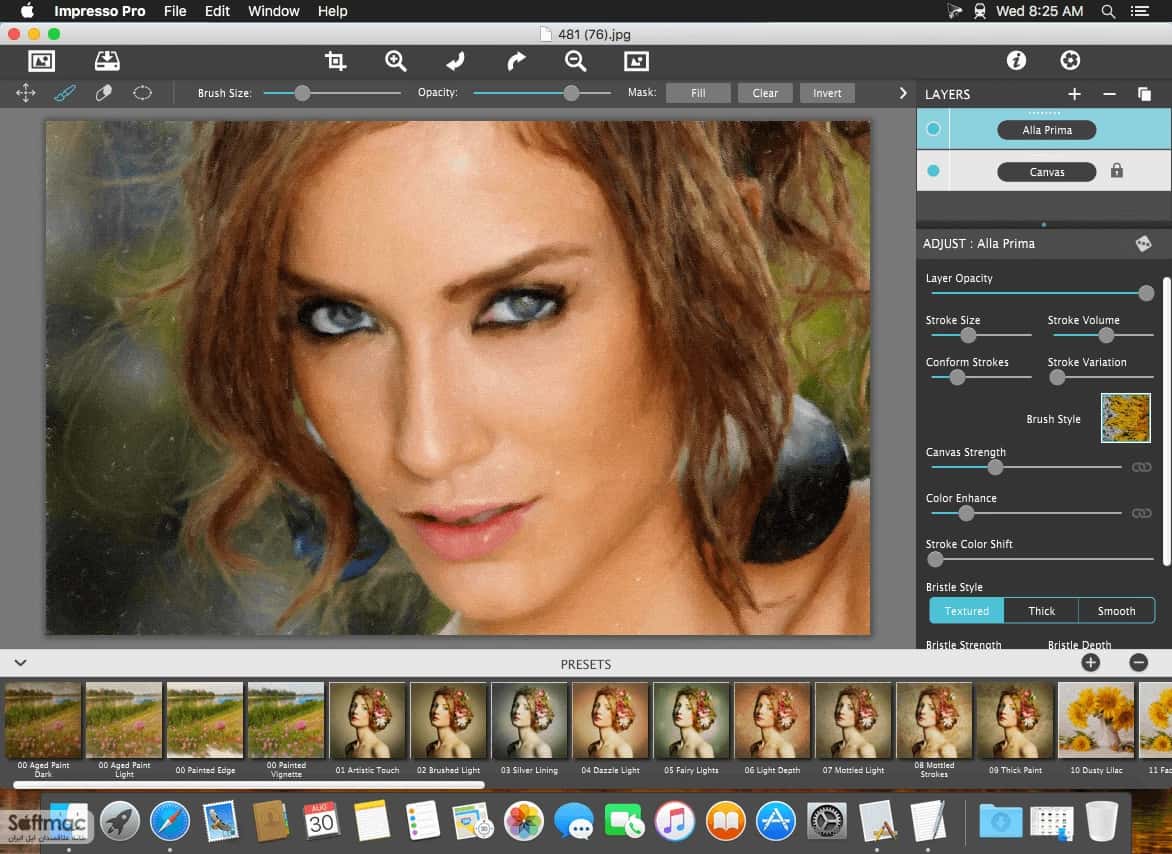Open the Brush Style picker

[1125, 418]
